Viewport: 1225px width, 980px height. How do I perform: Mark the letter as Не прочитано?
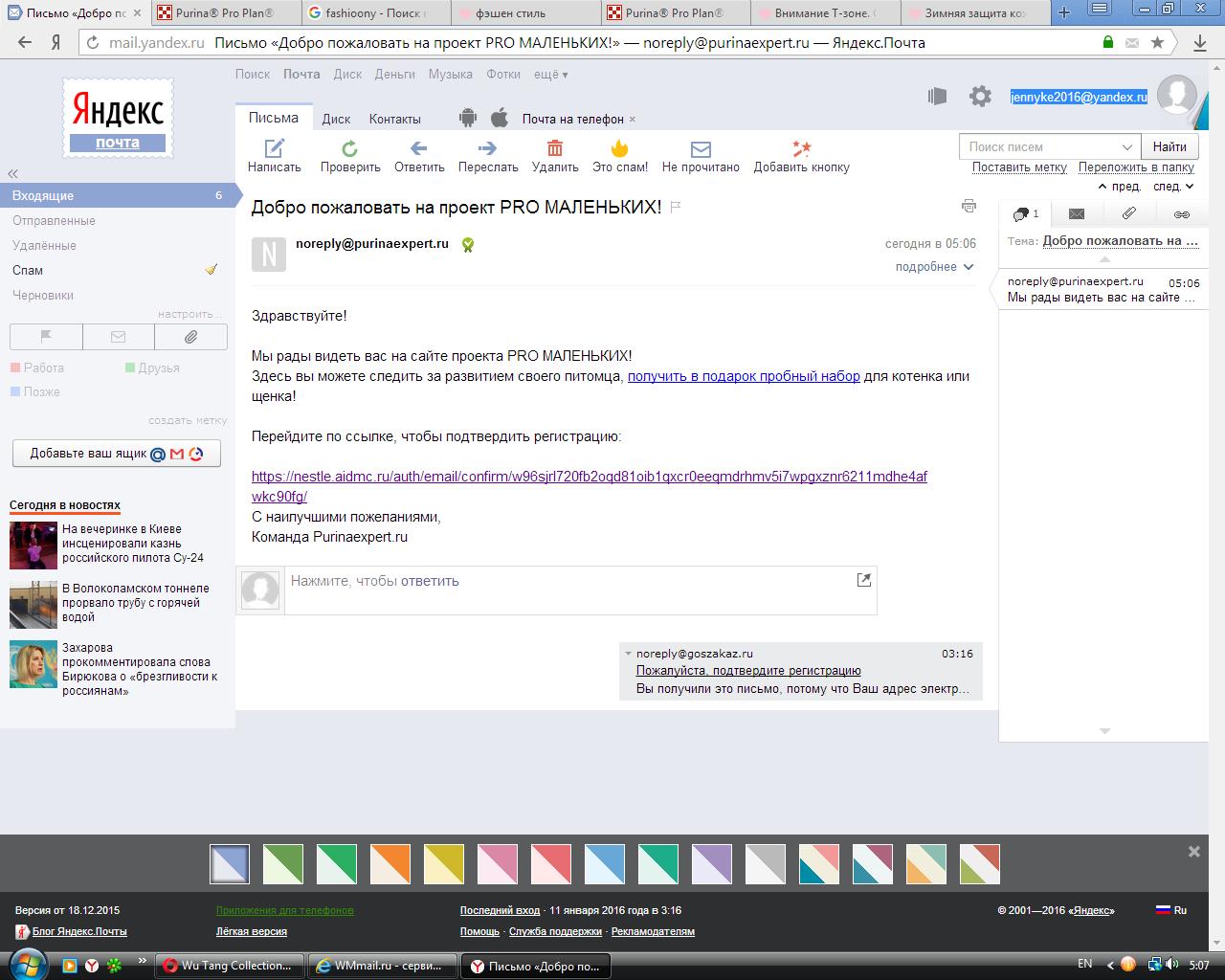(x=701, y=156)
